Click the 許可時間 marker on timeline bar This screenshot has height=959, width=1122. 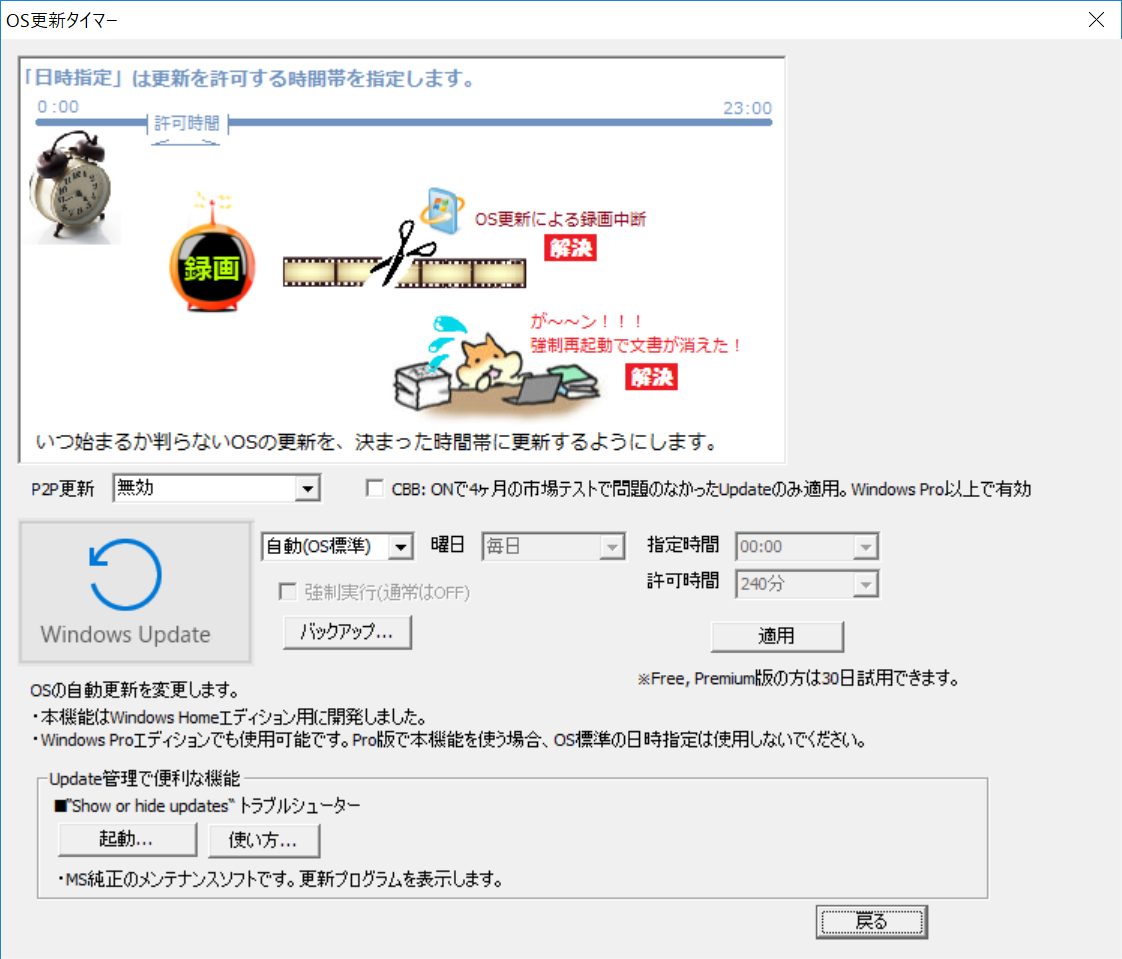pos(187,123)
